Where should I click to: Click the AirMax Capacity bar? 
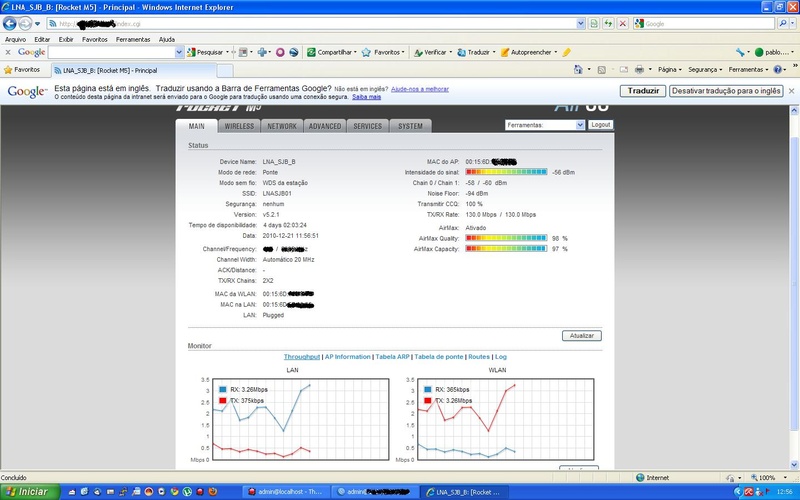[506, 248]
